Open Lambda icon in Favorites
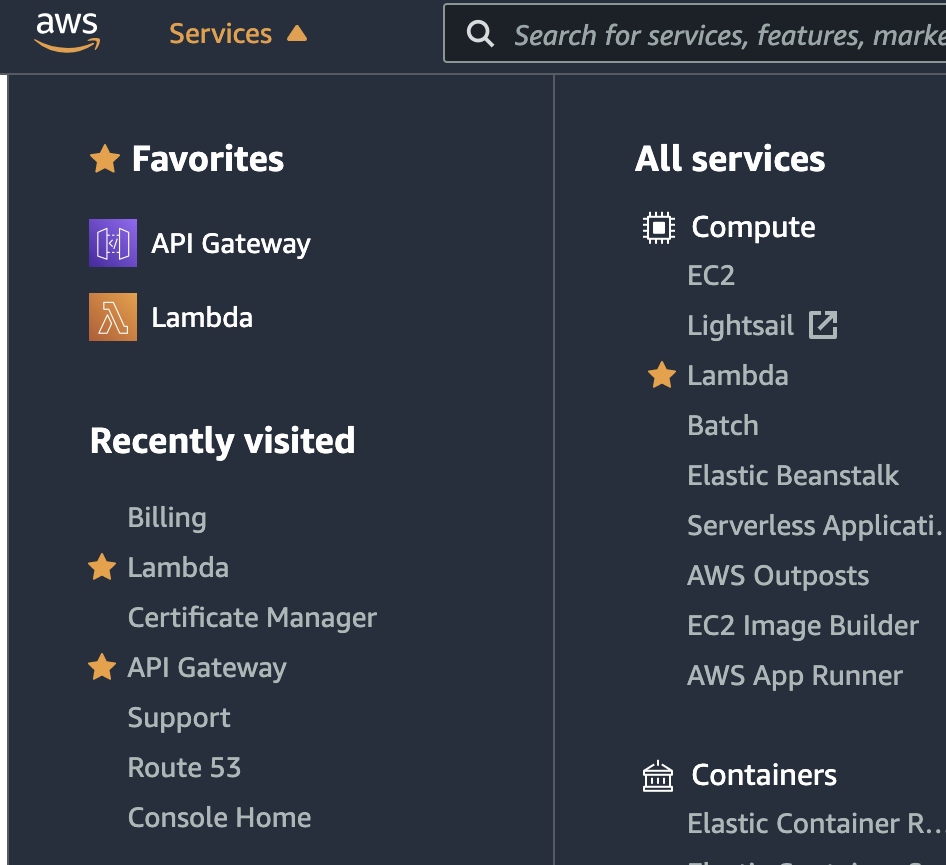The height and width of the screenshot is (865, 946). [x=113, y=317]
